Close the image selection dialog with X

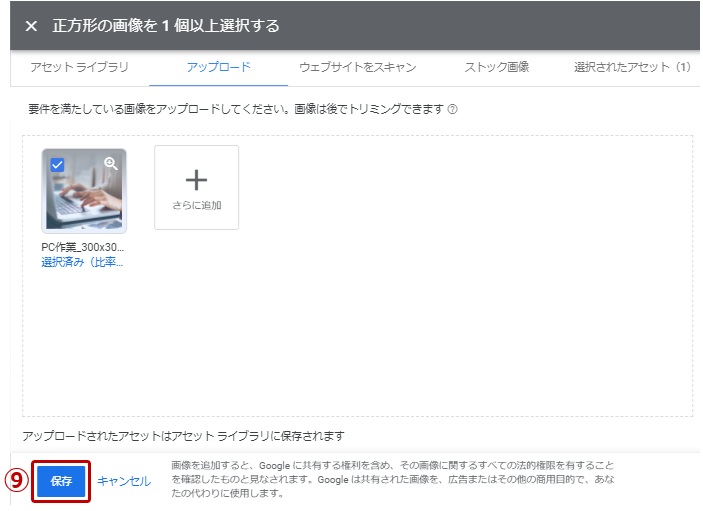[31, 26]
